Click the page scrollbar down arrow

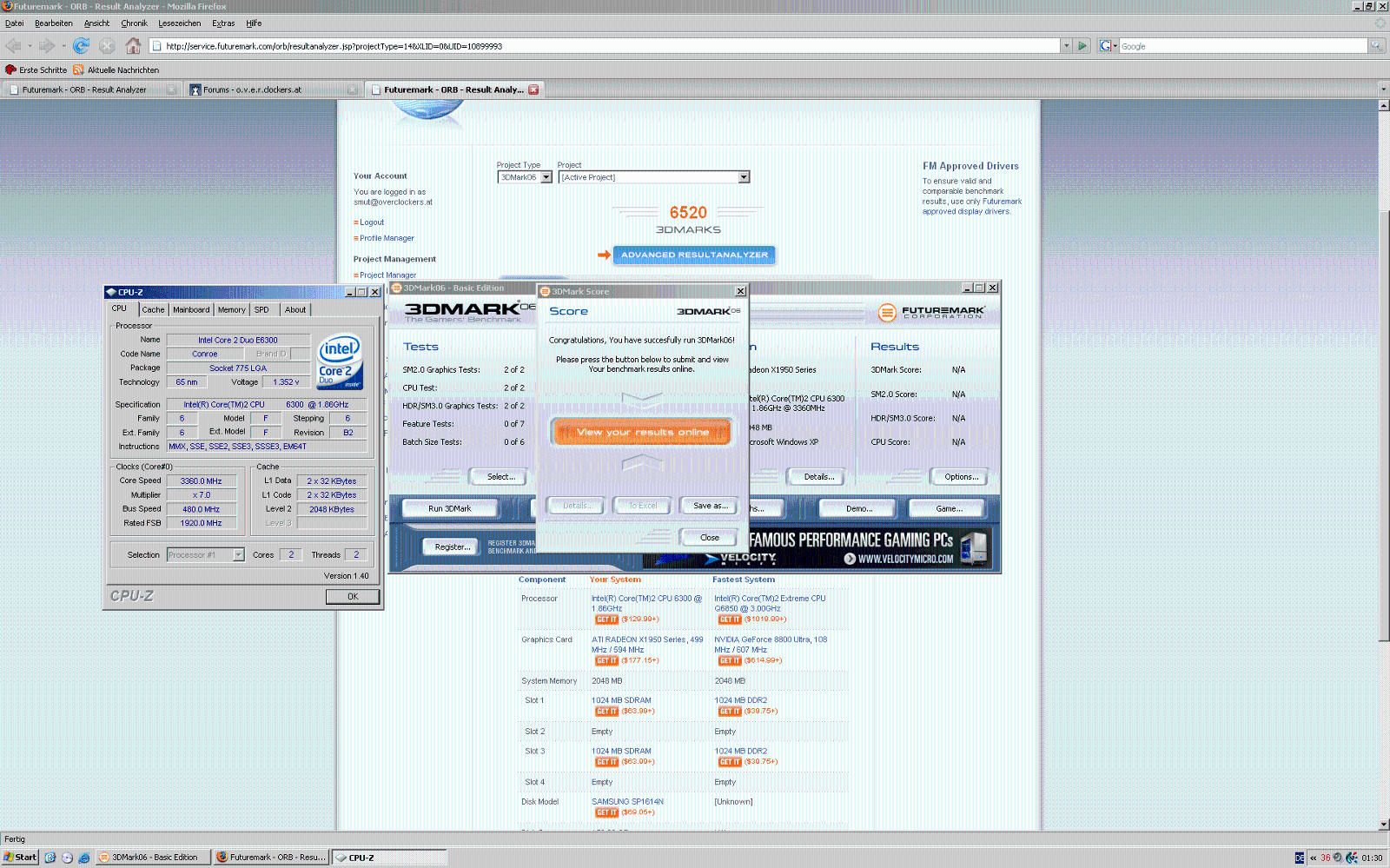tap(1383, 825)
